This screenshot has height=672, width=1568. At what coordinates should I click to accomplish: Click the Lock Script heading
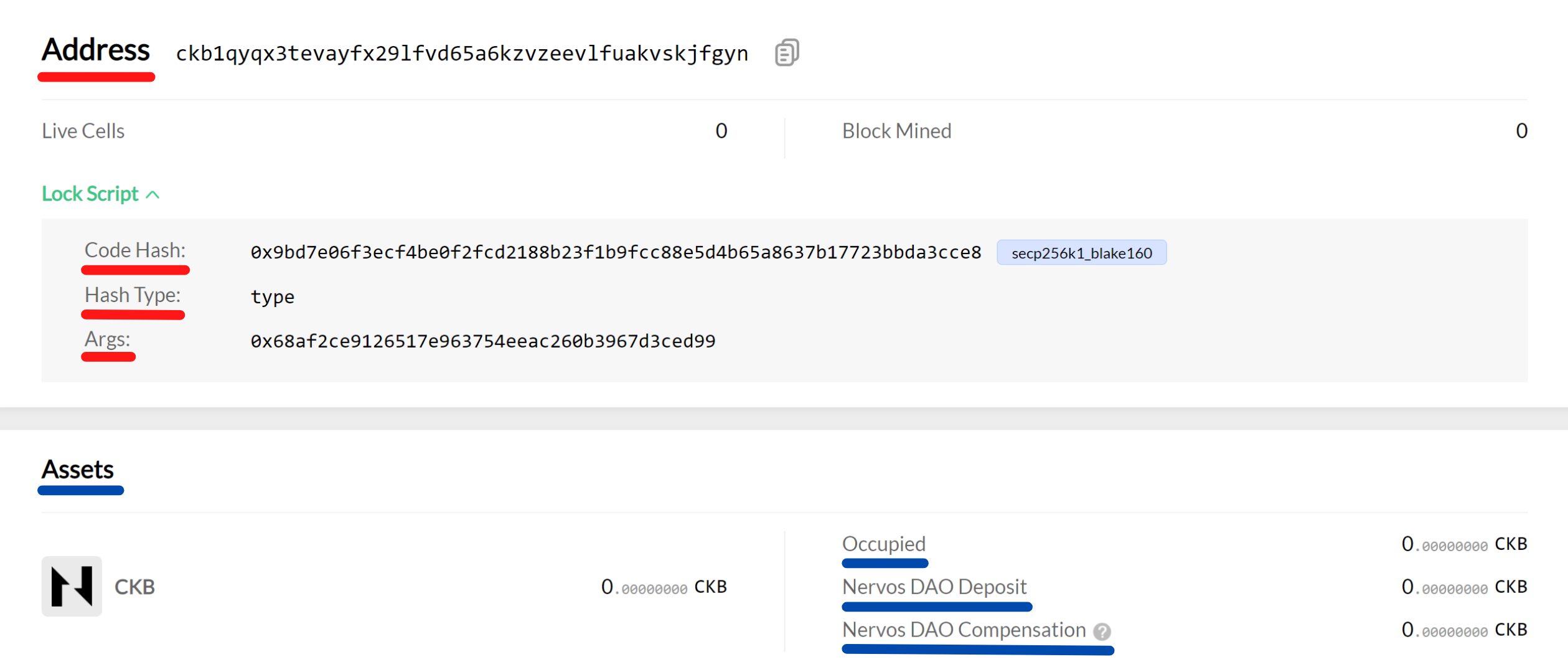90,194
